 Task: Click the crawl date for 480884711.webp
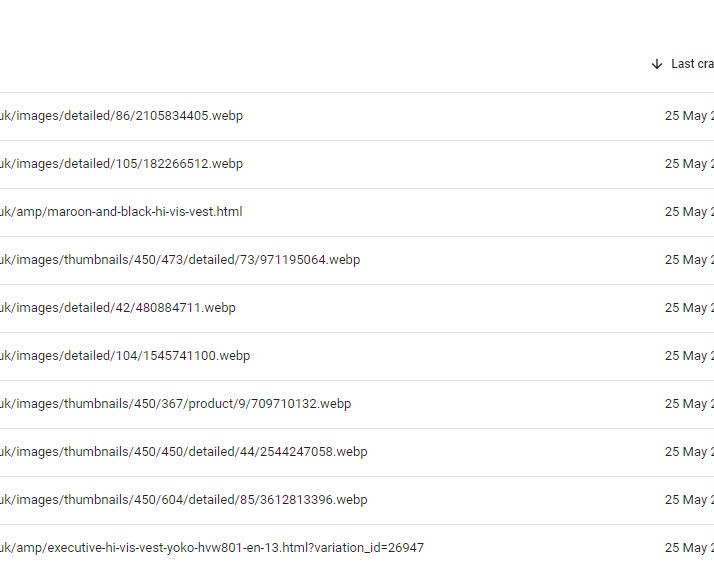coord(689,308)
